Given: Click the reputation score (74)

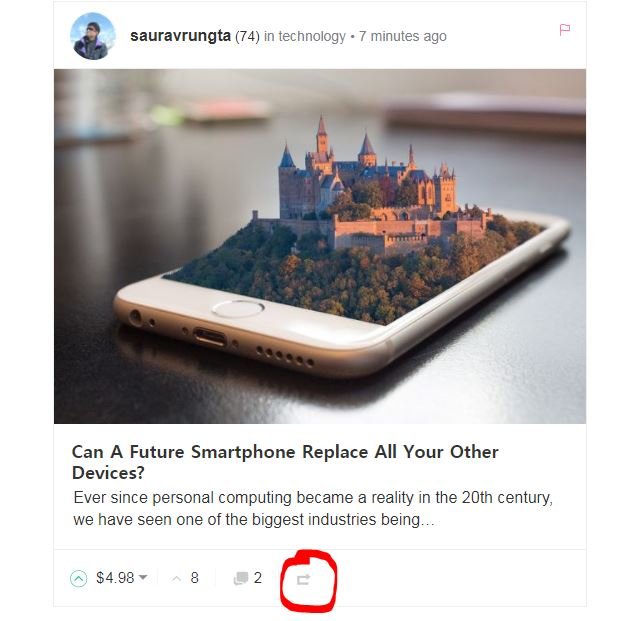Looking at the screenshot, I should 248,36.
